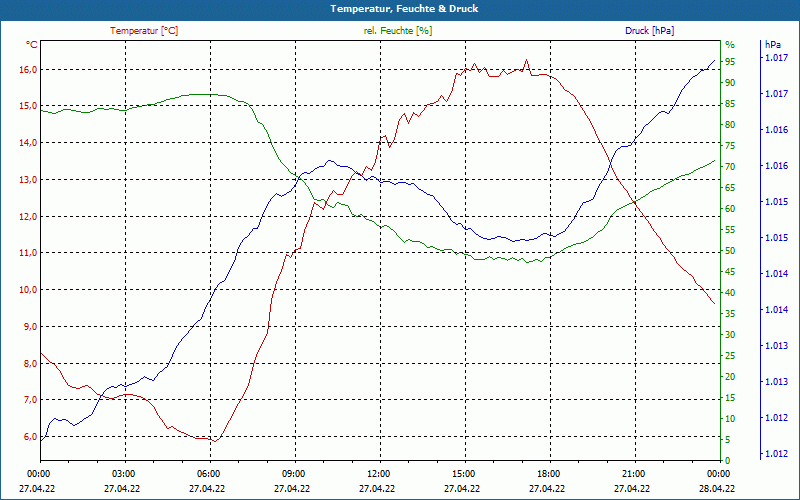Click the 21:00 time axis label
This screenshot has width=800, height=500.
tap(632, 474)
